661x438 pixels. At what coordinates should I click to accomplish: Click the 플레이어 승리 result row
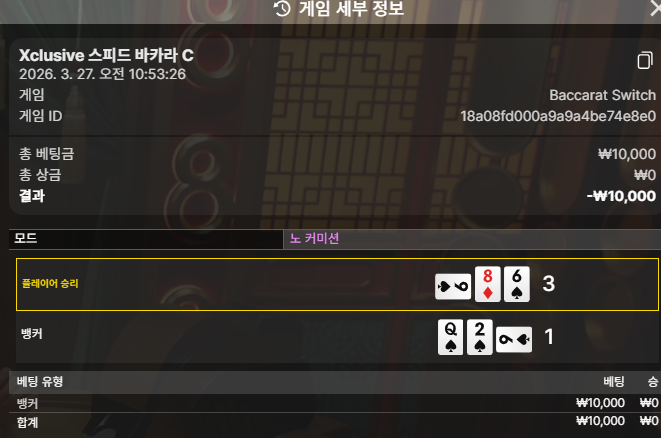pos(337,284)
